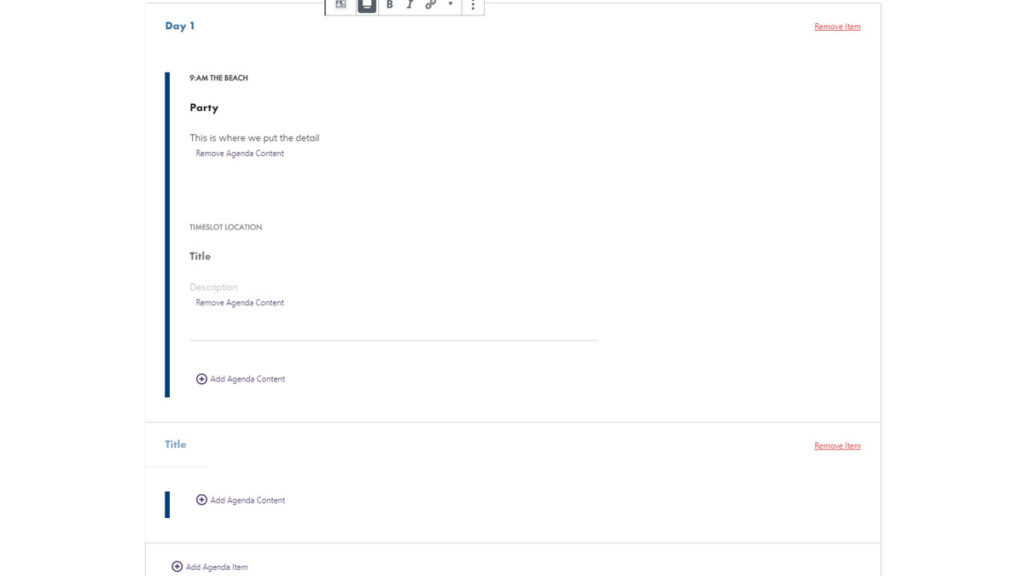Click plus icon under Day 1 agenda
Screen dimensions: 1024x576
point(202,379)
